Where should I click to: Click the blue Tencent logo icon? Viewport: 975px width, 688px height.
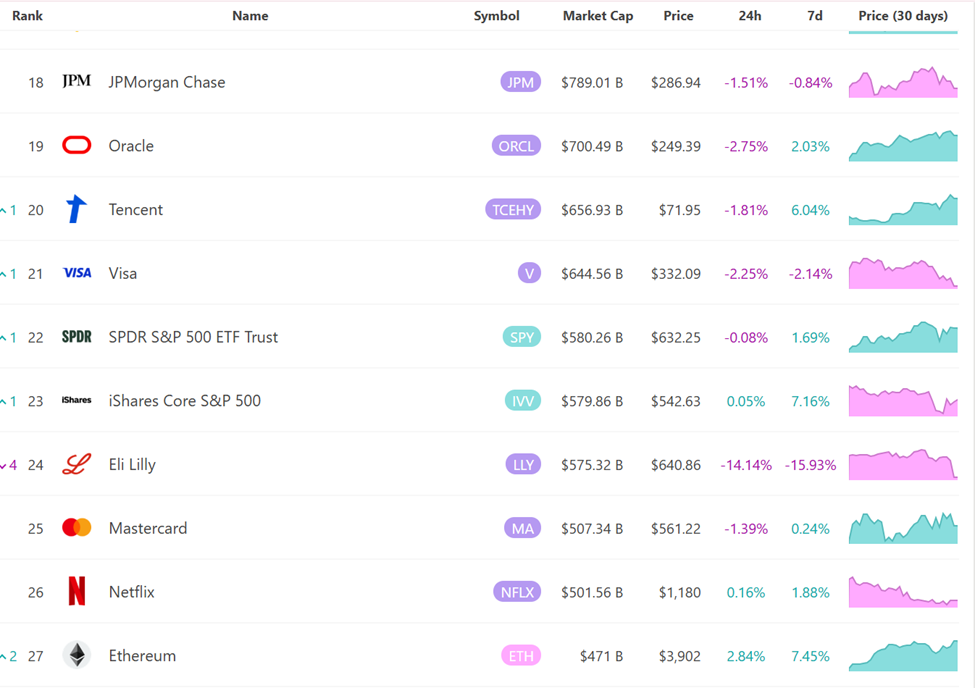[x=77, y=209]
